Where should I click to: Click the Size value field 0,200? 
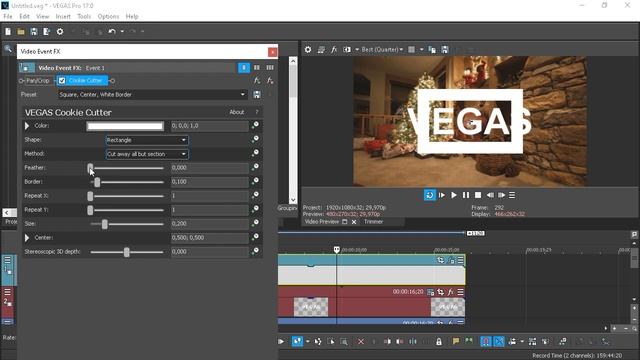click(209, 224)
